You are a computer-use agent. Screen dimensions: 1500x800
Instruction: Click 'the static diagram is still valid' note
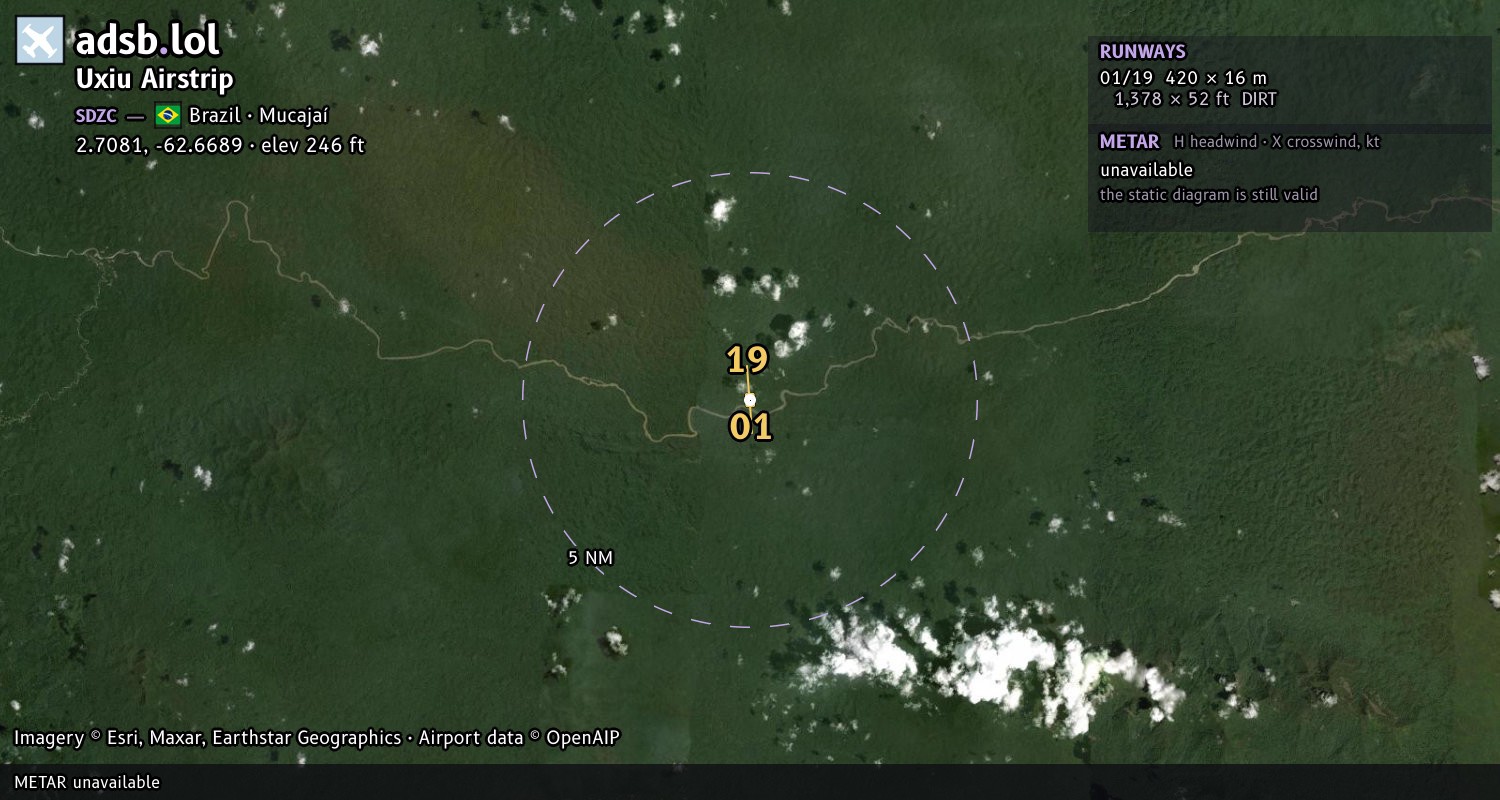point(1209,195)
